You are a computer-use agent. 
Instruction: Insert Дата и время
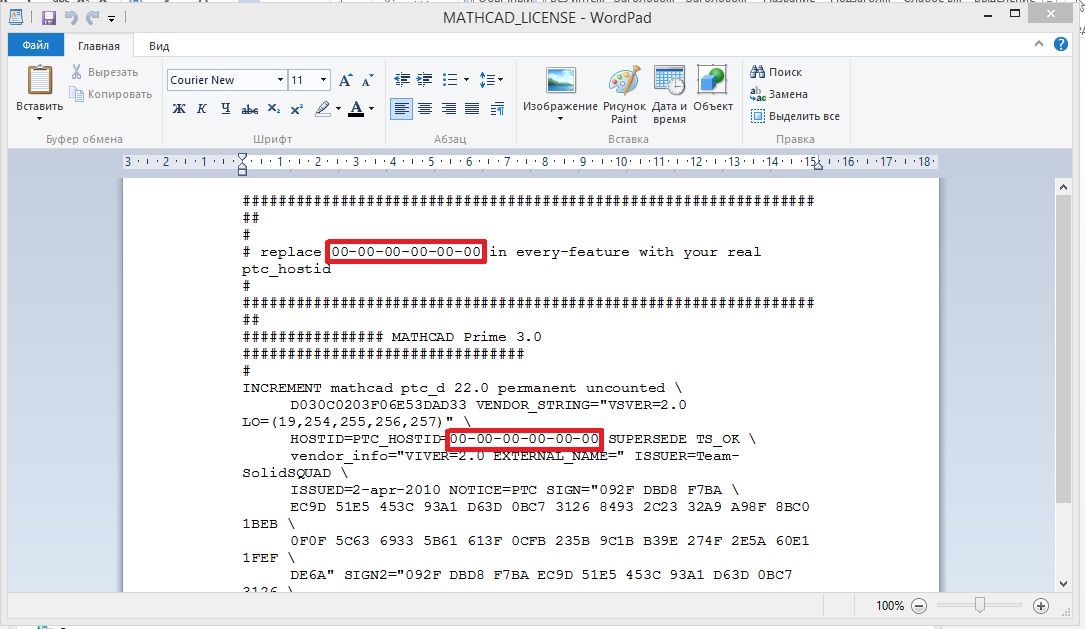click(669, 95)
